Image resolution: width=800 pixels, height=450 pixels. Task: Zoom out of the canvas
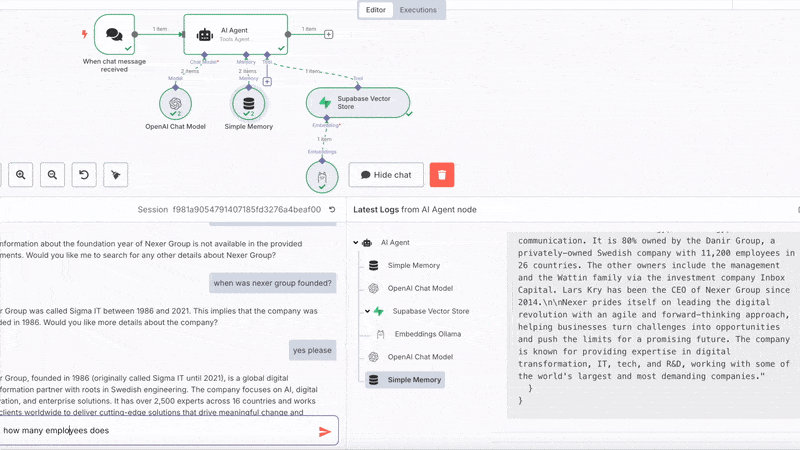click(52, 175)
